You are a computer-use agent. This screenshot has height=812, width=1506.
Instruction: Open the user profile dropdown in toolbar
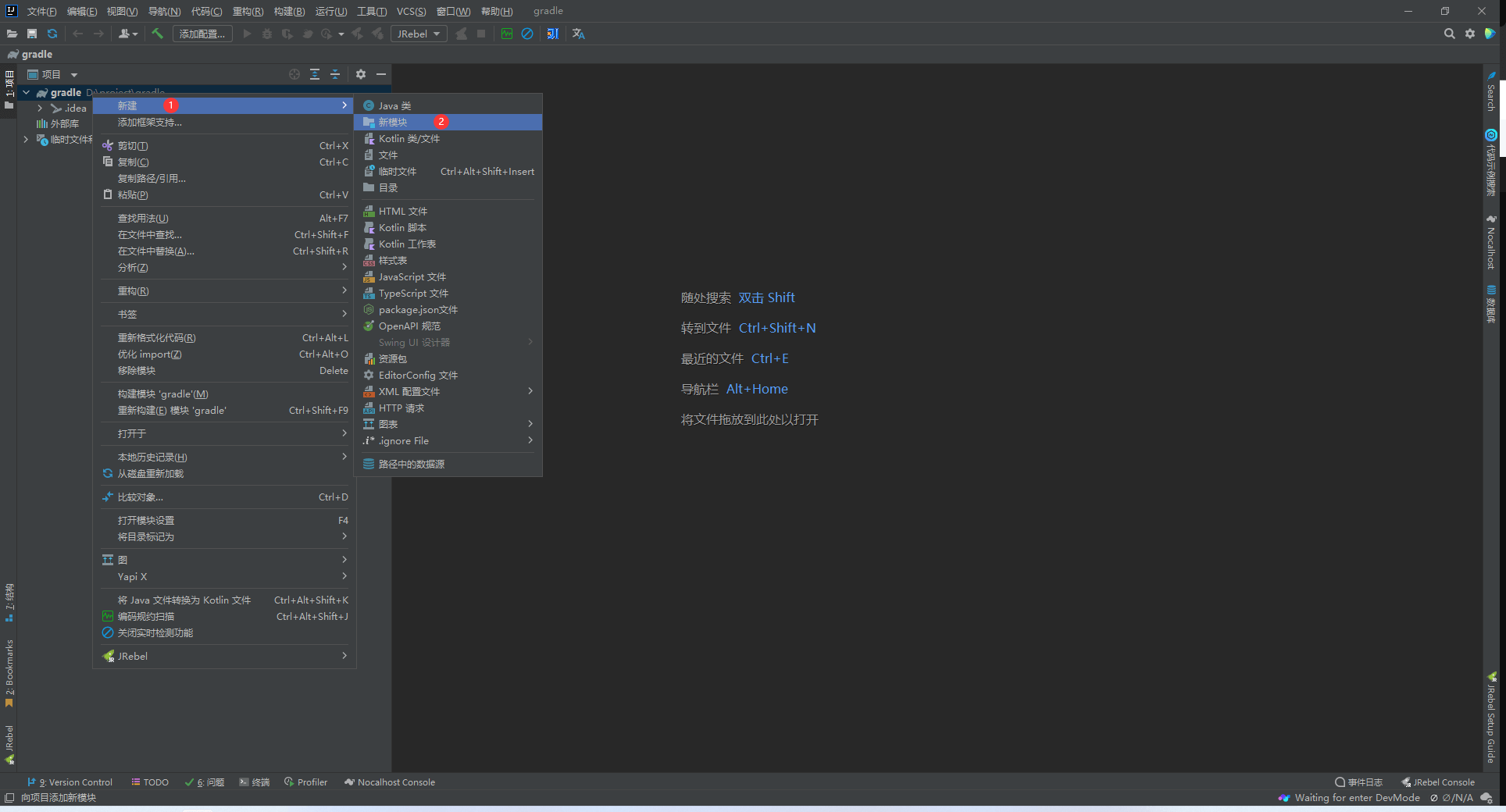(128, 34)
